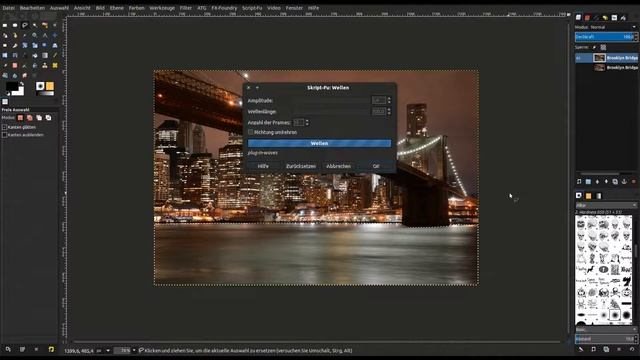The width and height of the screenshot is (640, 360).
Task: Select the Scissors Select tool
Action: pyautogui.click(x=55, y=25)
